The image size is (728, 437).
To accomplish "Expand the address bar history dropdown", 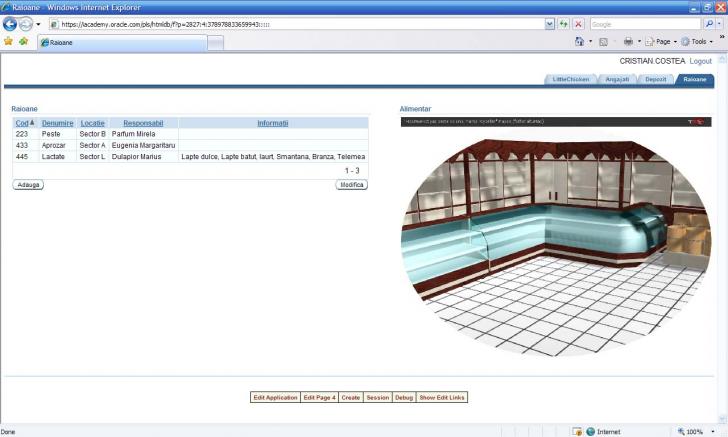I will pos(549,23).
